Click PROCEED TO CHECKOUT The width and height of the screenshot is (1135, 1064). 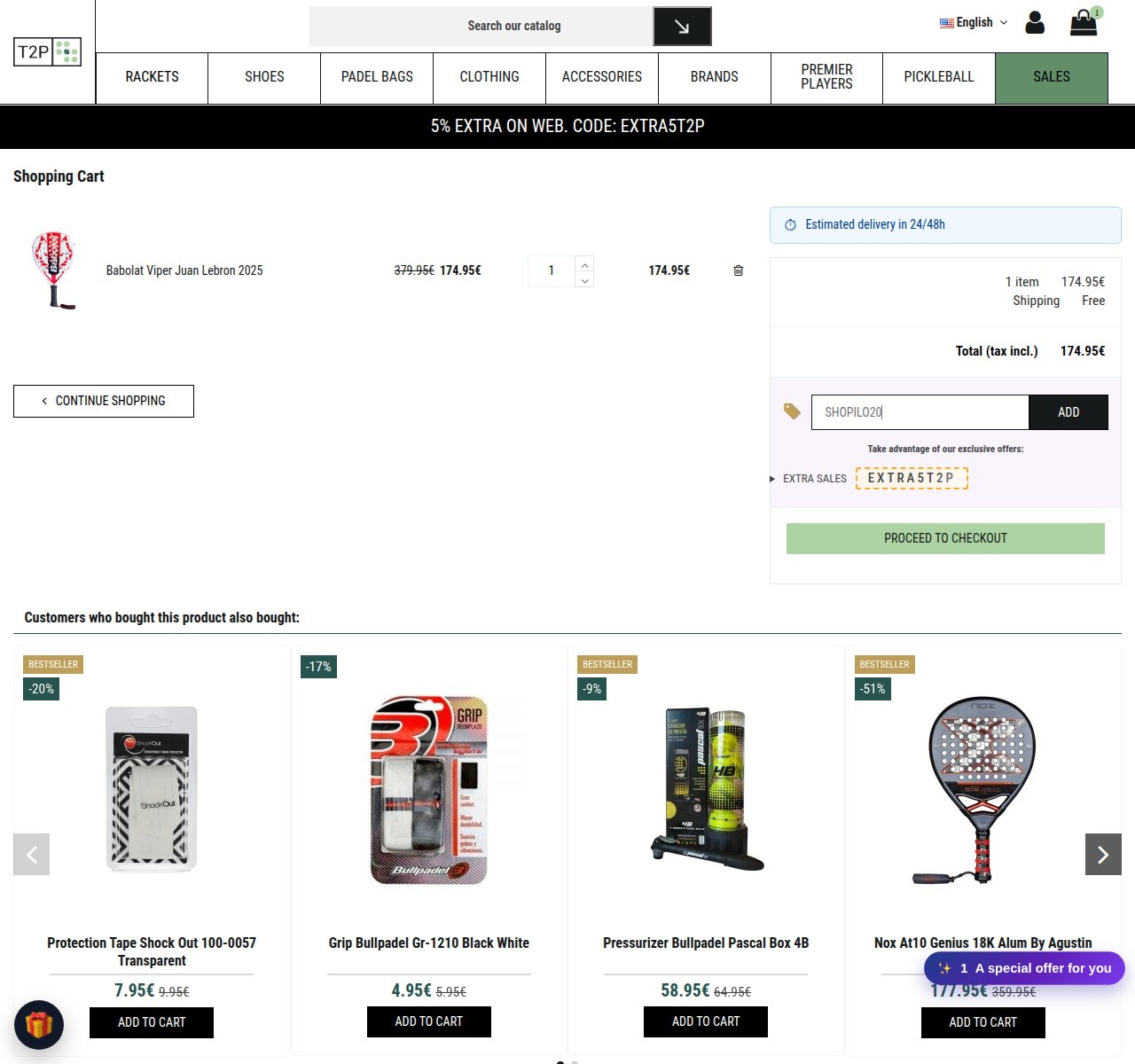(x=945, y=538)
